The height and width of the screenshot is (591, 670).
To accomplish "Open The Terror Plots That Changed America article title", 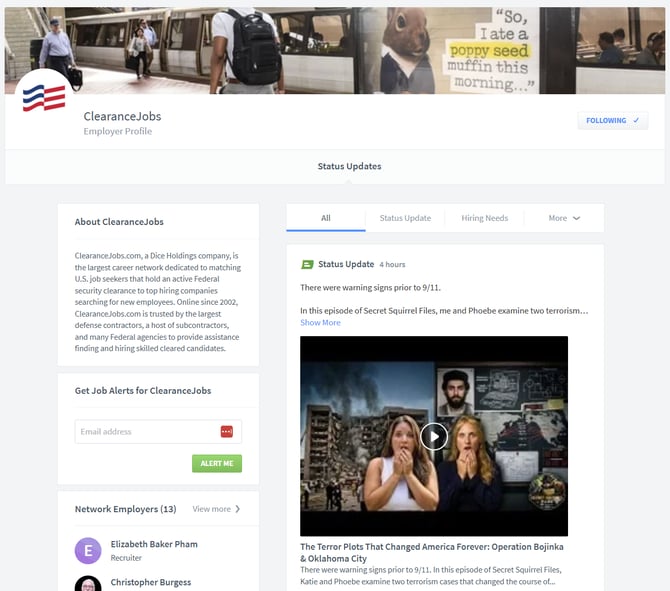I will pyautogui.click(x=432, y=553).
